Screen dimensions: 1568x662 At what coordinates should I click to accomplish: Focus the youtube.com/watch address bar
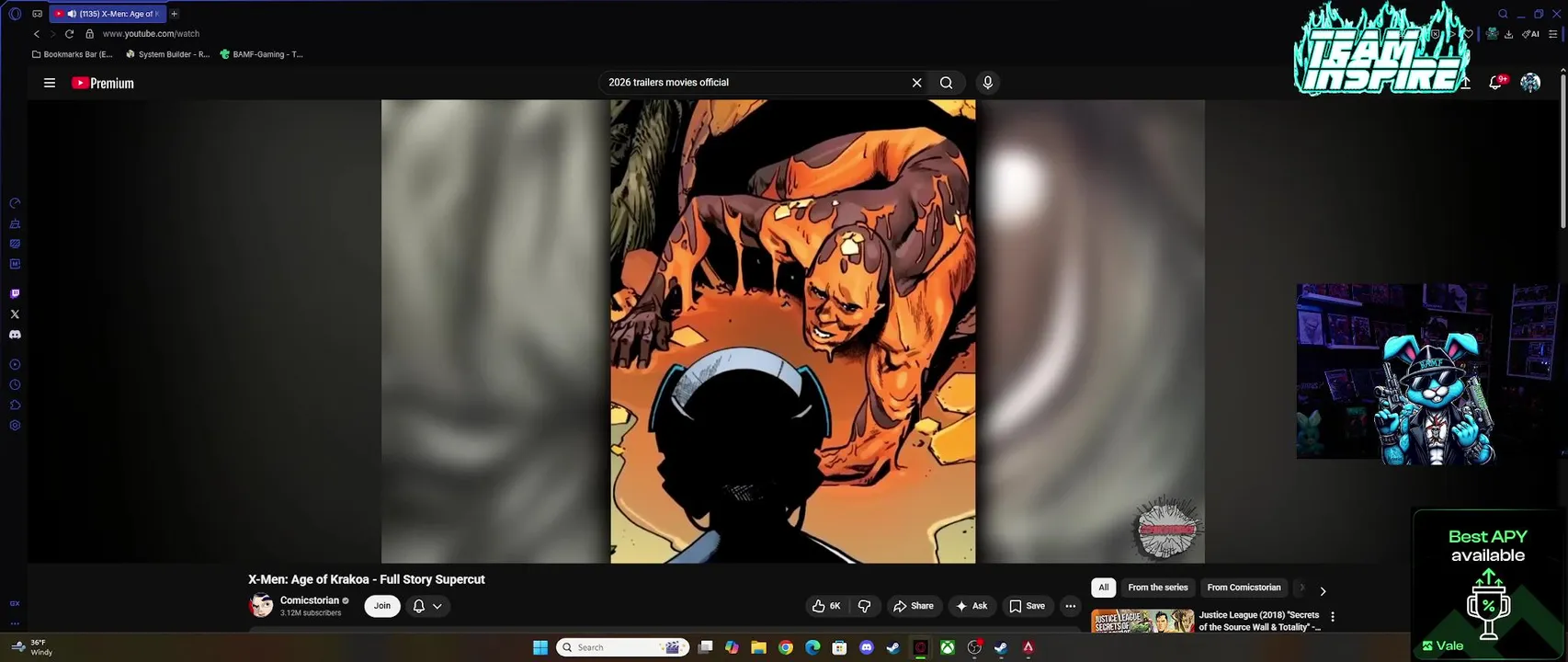pyautogui.click(x=151, y=34)
